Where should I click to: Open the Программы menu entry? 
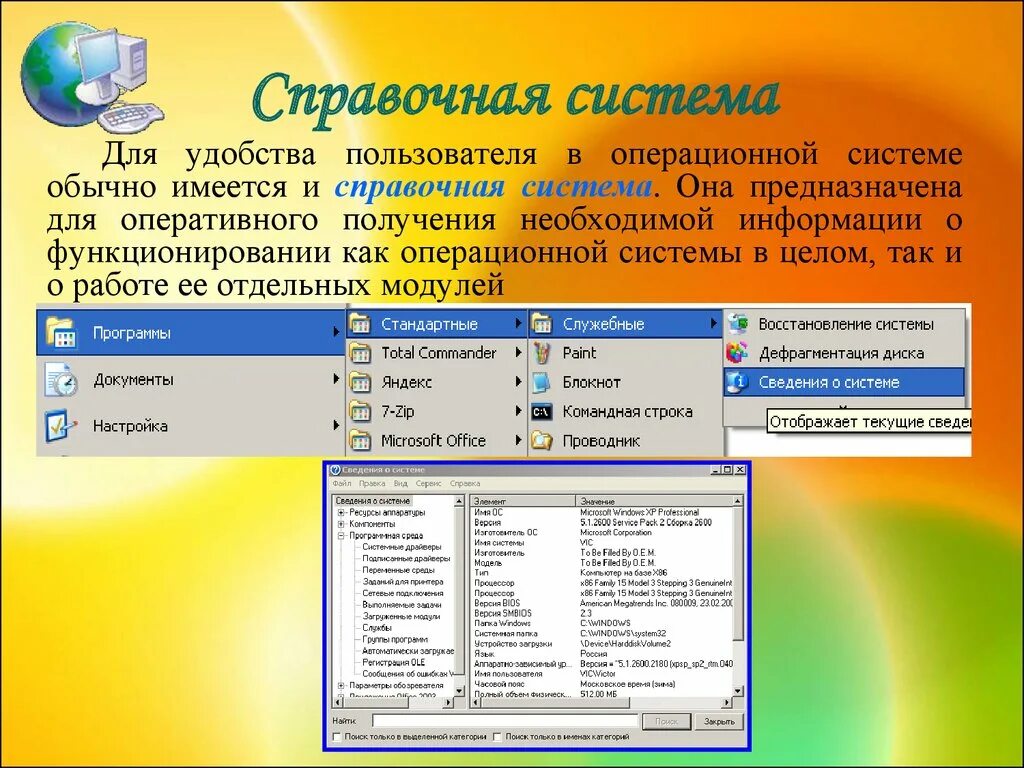[191, 333]
